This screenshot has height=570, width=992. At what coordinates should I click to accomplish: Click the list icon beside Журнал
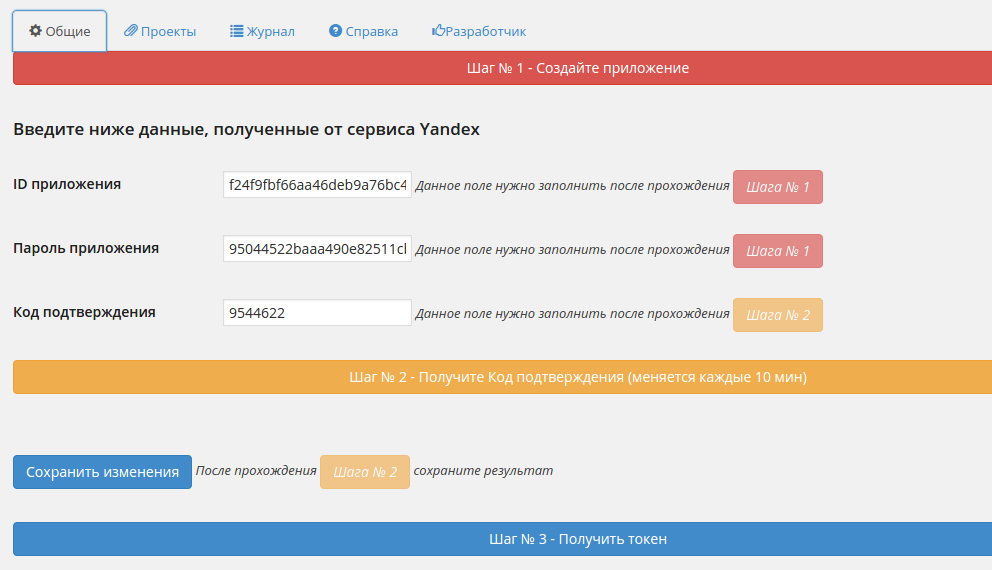(237, 31)
